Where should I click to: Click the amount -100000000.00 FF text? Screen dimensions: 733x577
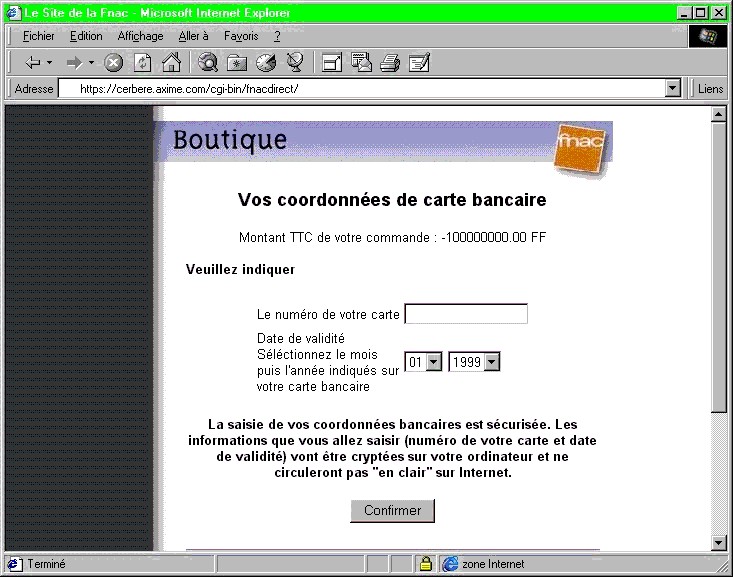tap(493, 237)
